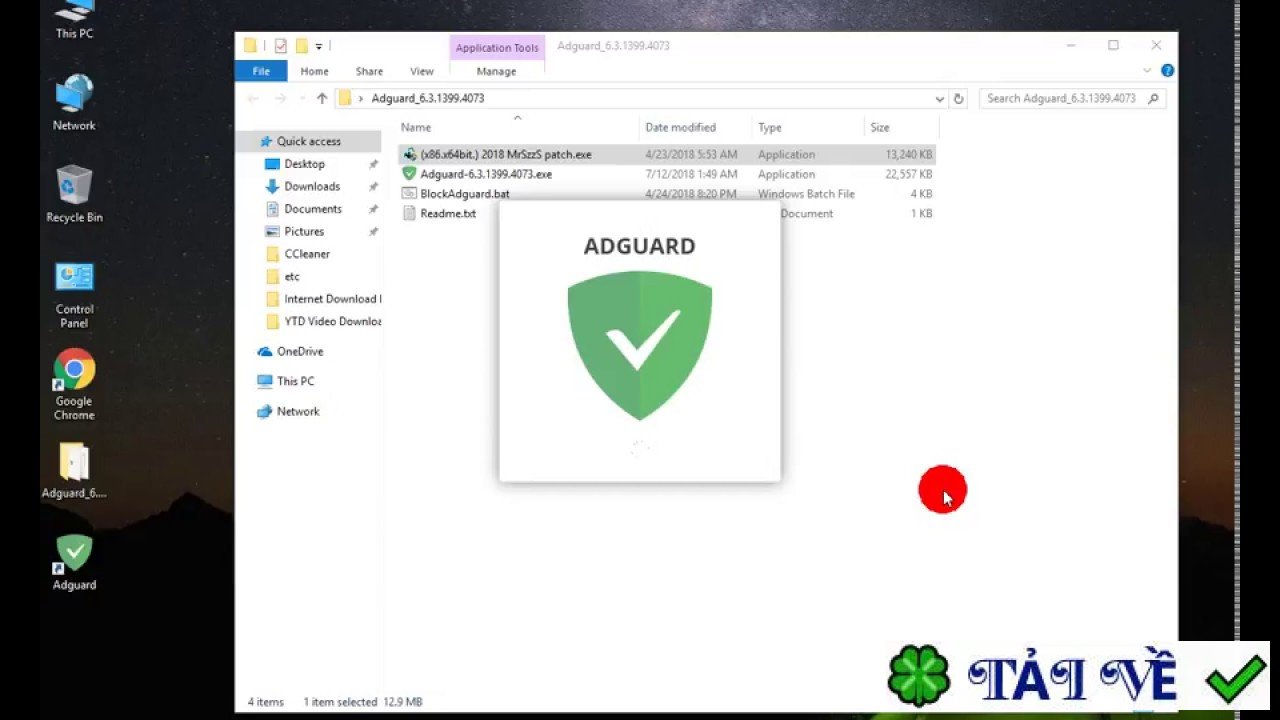The image size is (1280, 720).
Task: Unpin Downloads from Quick access
Action: [x=373, y=186]
